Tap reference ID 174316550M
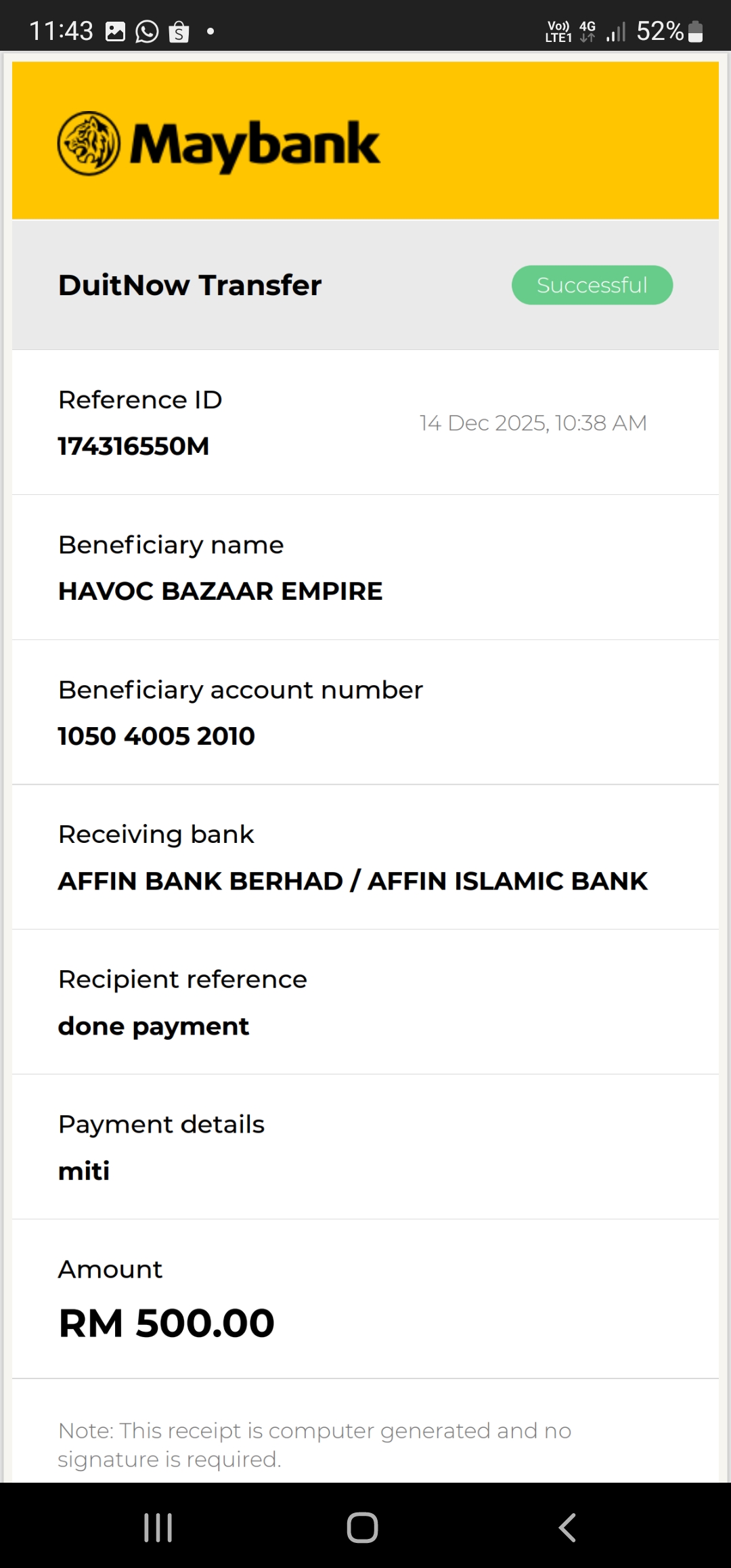731x1568 pixels. (134, 446)
